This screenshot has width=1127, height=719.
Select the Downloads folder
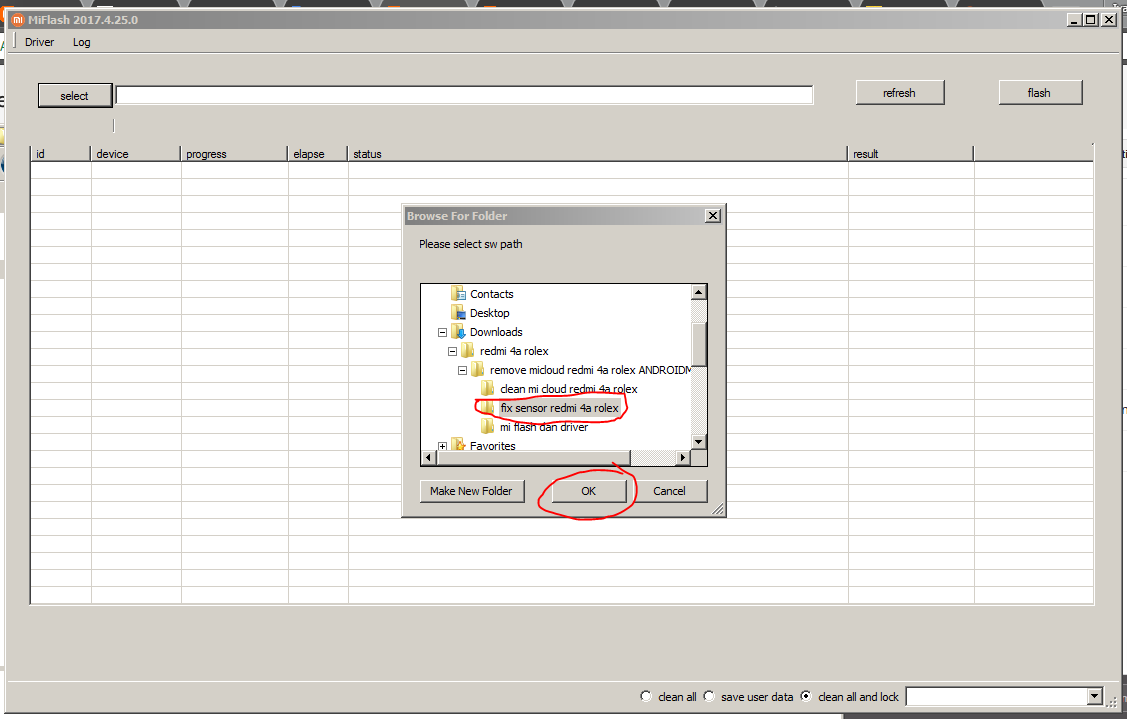[496, 332]
